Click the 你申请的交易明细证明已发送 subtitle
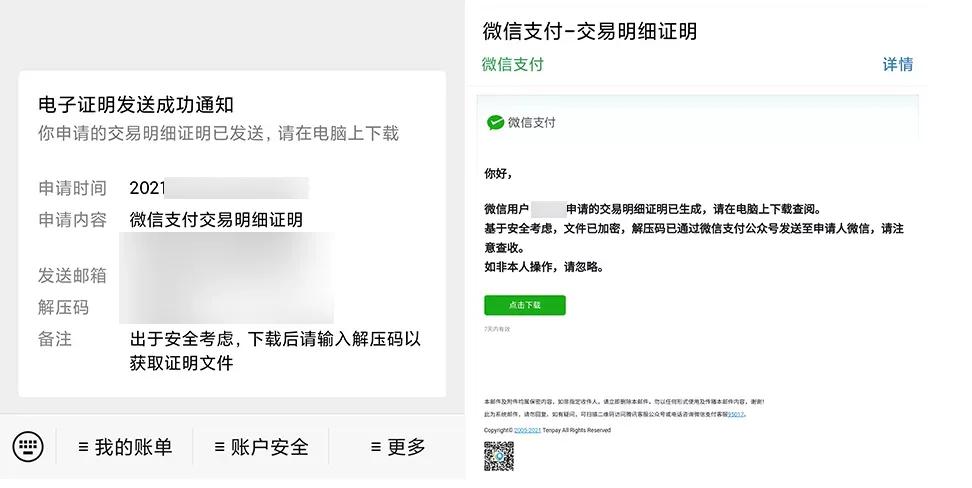The width and height of the screenshot is (972, 488). click(x=218, y=133)
